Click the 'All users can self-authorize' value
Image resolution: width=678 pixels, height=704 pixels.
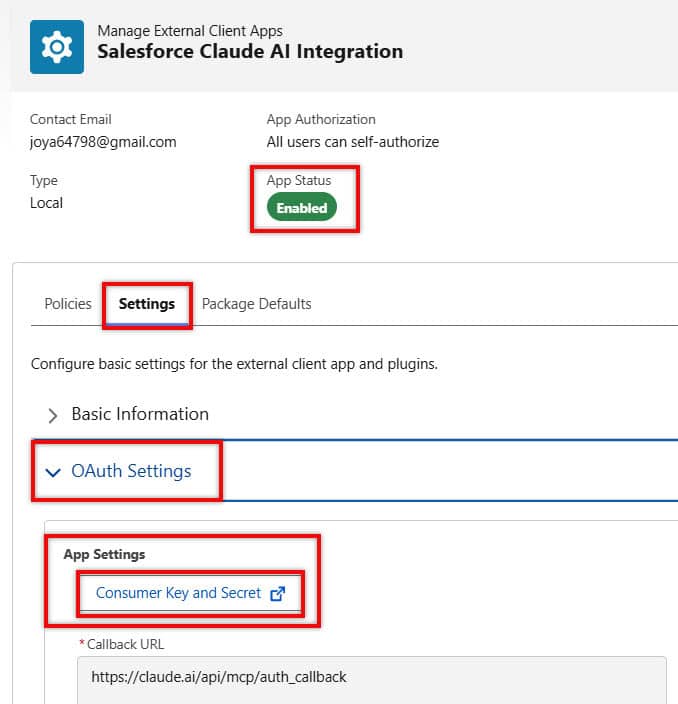click(353, 142)
